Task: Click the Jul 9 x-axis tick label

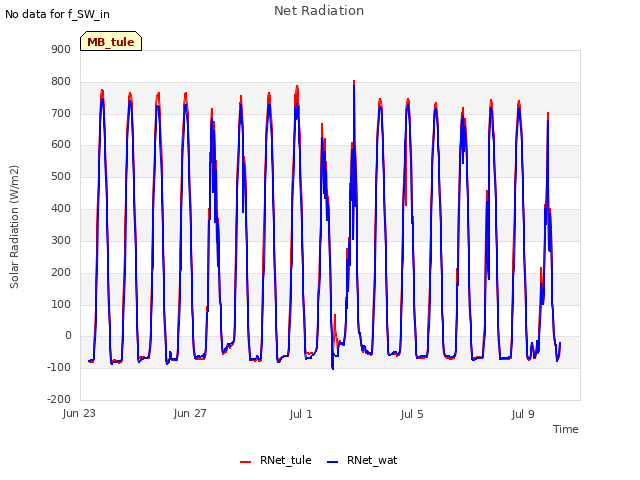Action: point(523,414)
